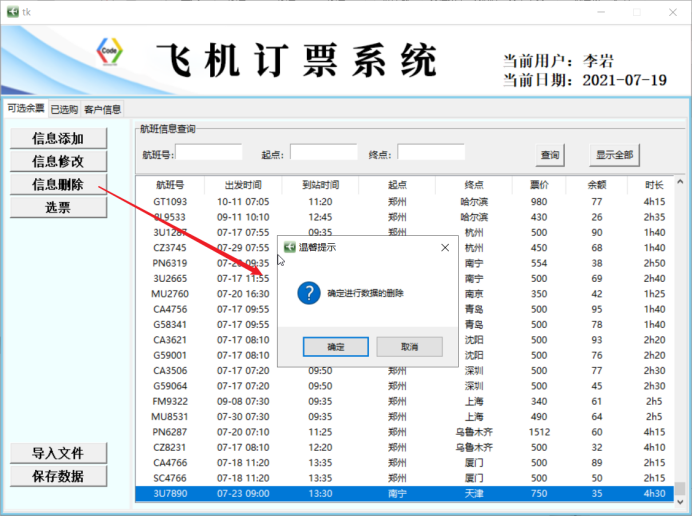Select flight row CZ8231
Image resolution: width=692 pixels, height=516 pixels.
click(x=405, y=447)
